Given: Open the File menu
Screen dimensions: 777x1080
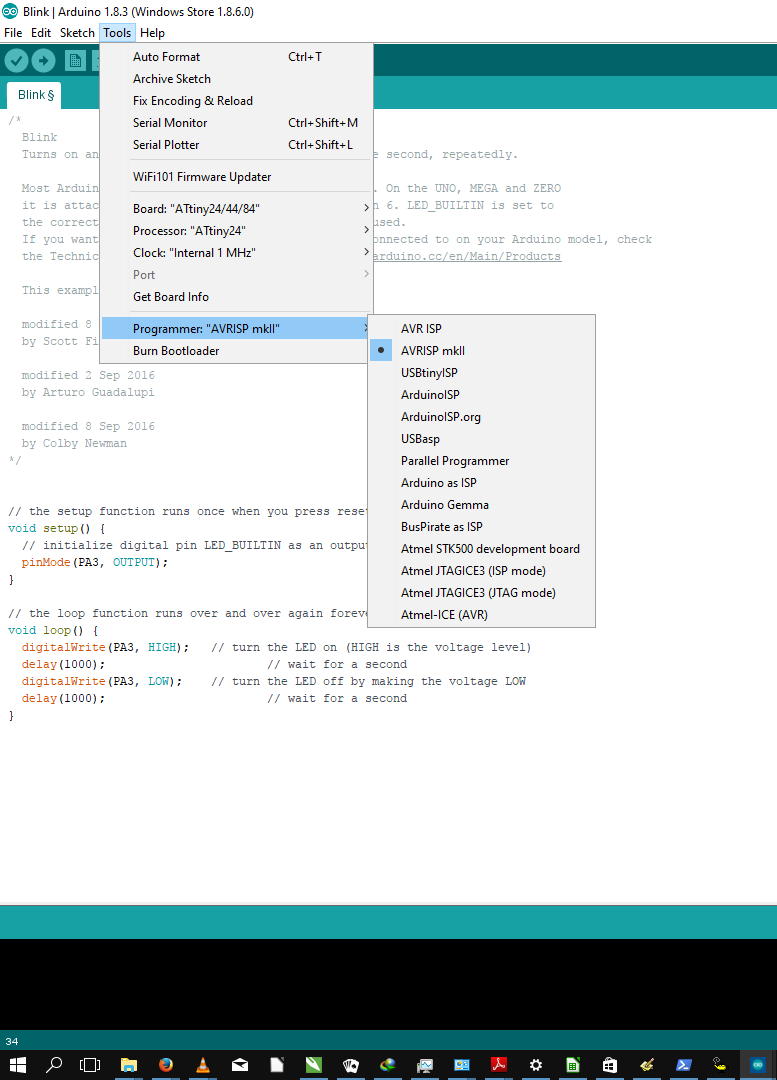Looking at the screenshot, I should pos(13,32).
